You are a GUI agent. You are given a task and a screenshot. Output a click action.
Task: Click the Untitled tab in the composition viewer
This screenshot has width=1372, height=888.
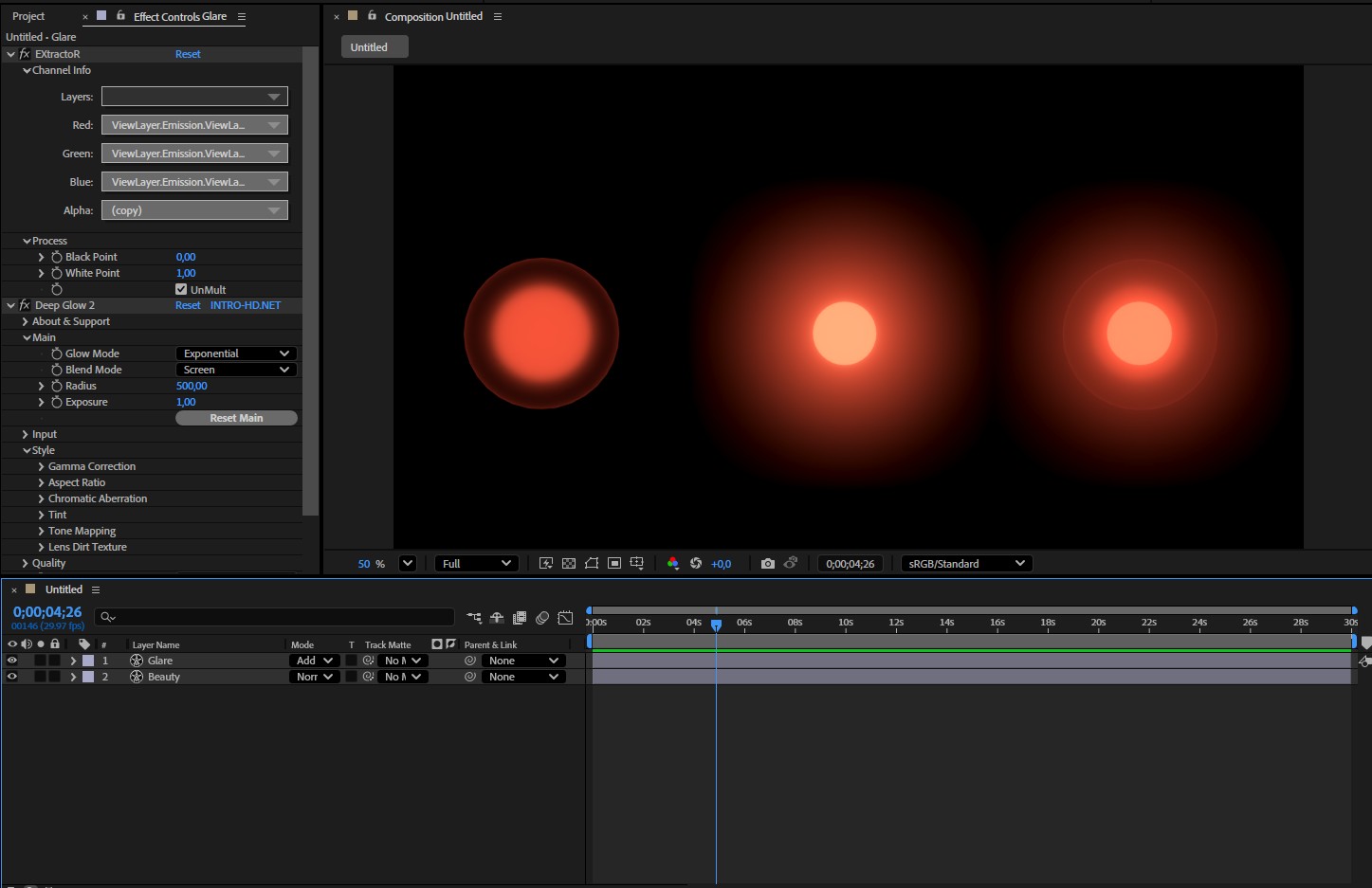(375, 47)
